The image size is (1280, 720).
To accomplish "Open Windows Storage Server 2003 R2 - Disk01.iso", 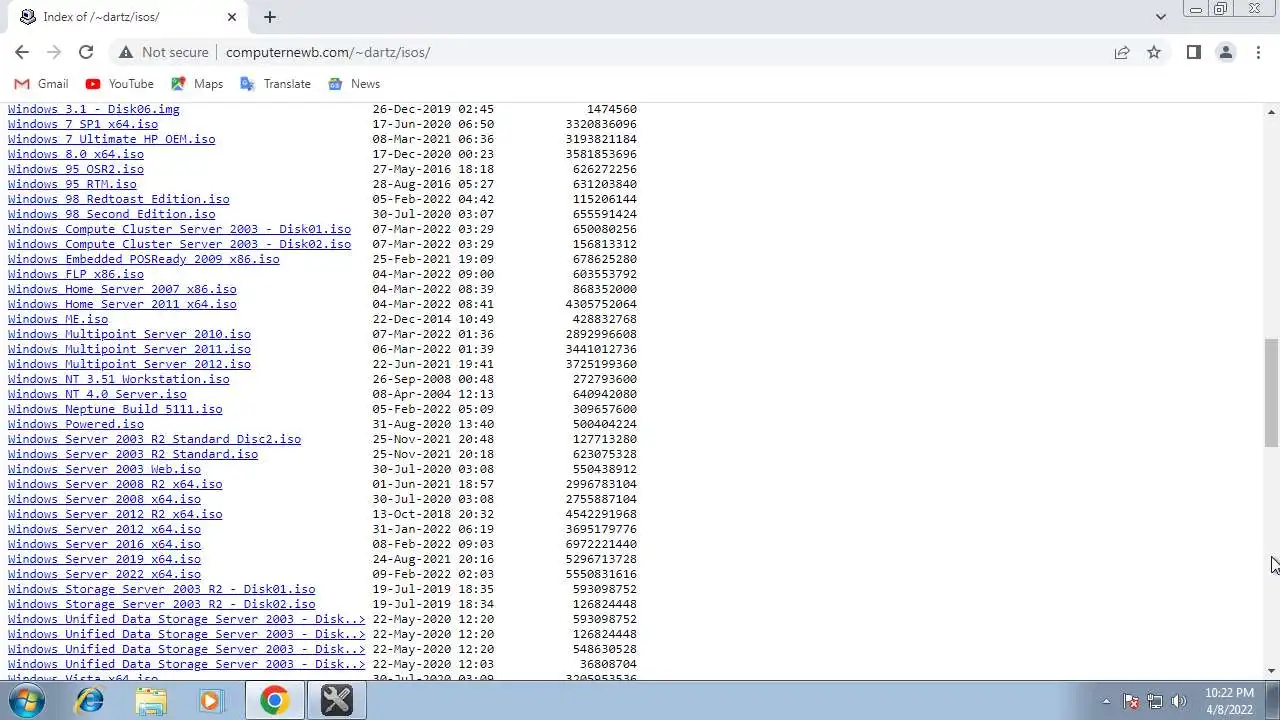I will tap(161, 589).
